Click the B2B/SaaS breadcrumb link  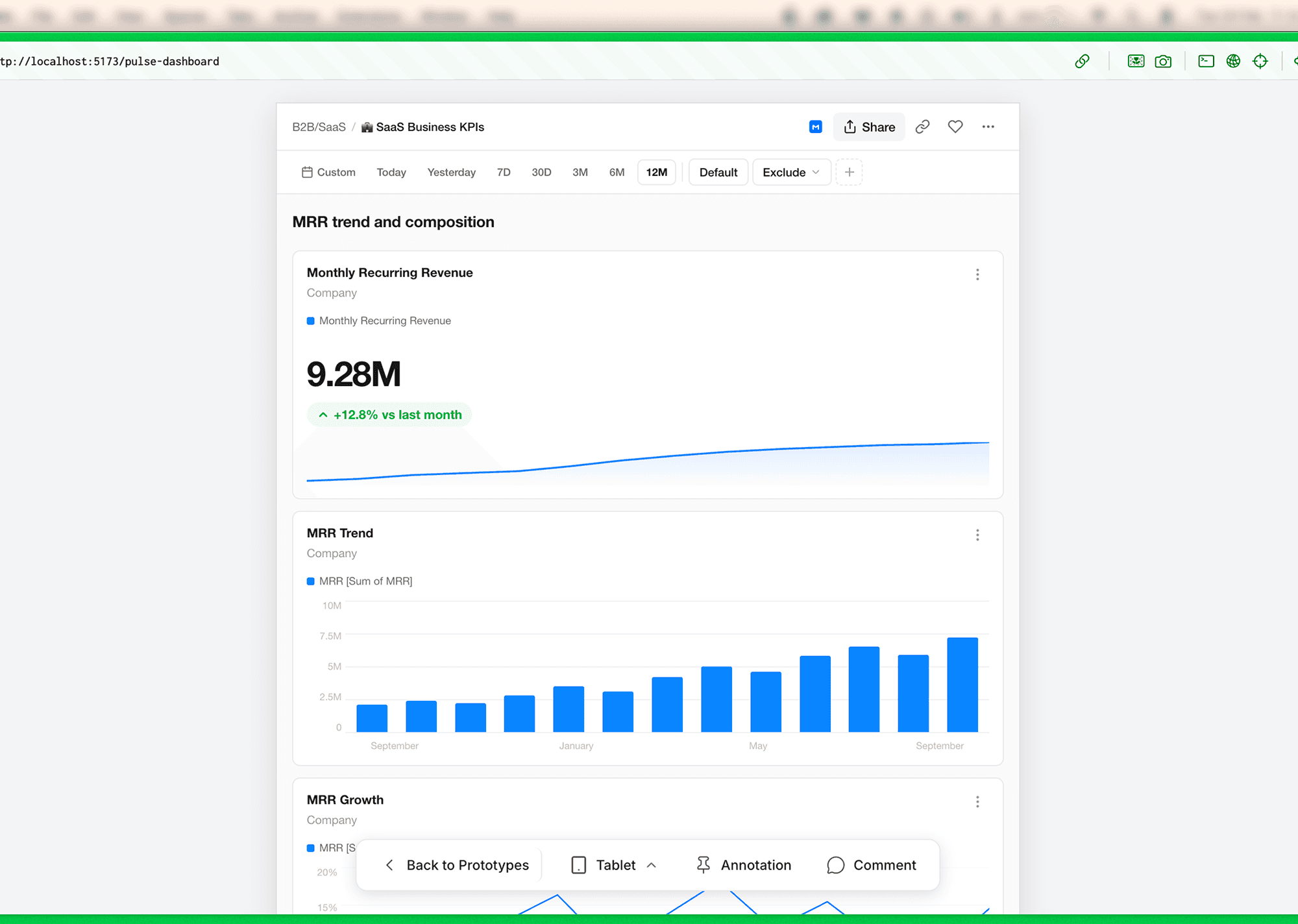pyautogui.click(x=319, y=127)
